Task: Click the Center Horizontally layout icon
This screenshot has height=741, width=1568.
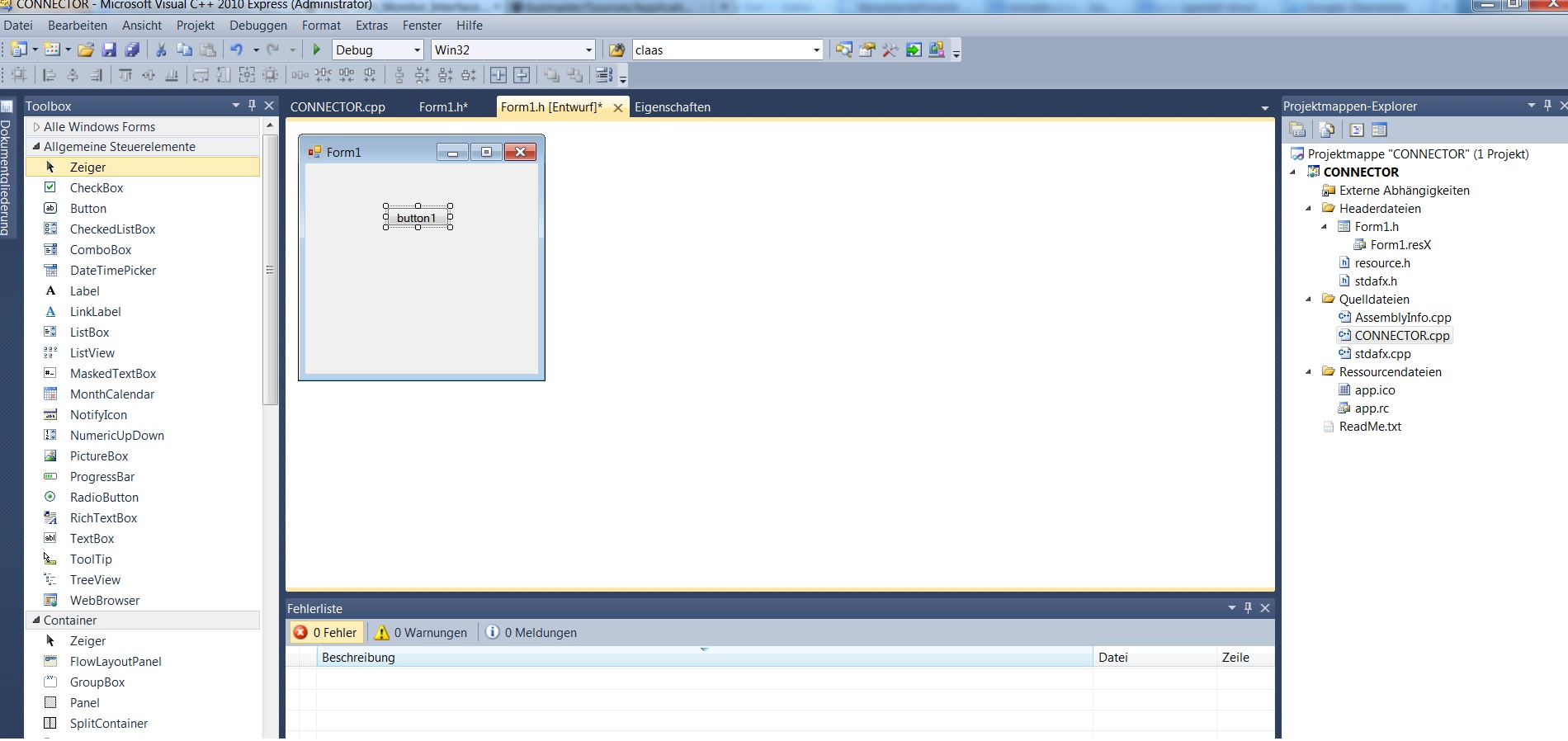Action: [498, 75]
